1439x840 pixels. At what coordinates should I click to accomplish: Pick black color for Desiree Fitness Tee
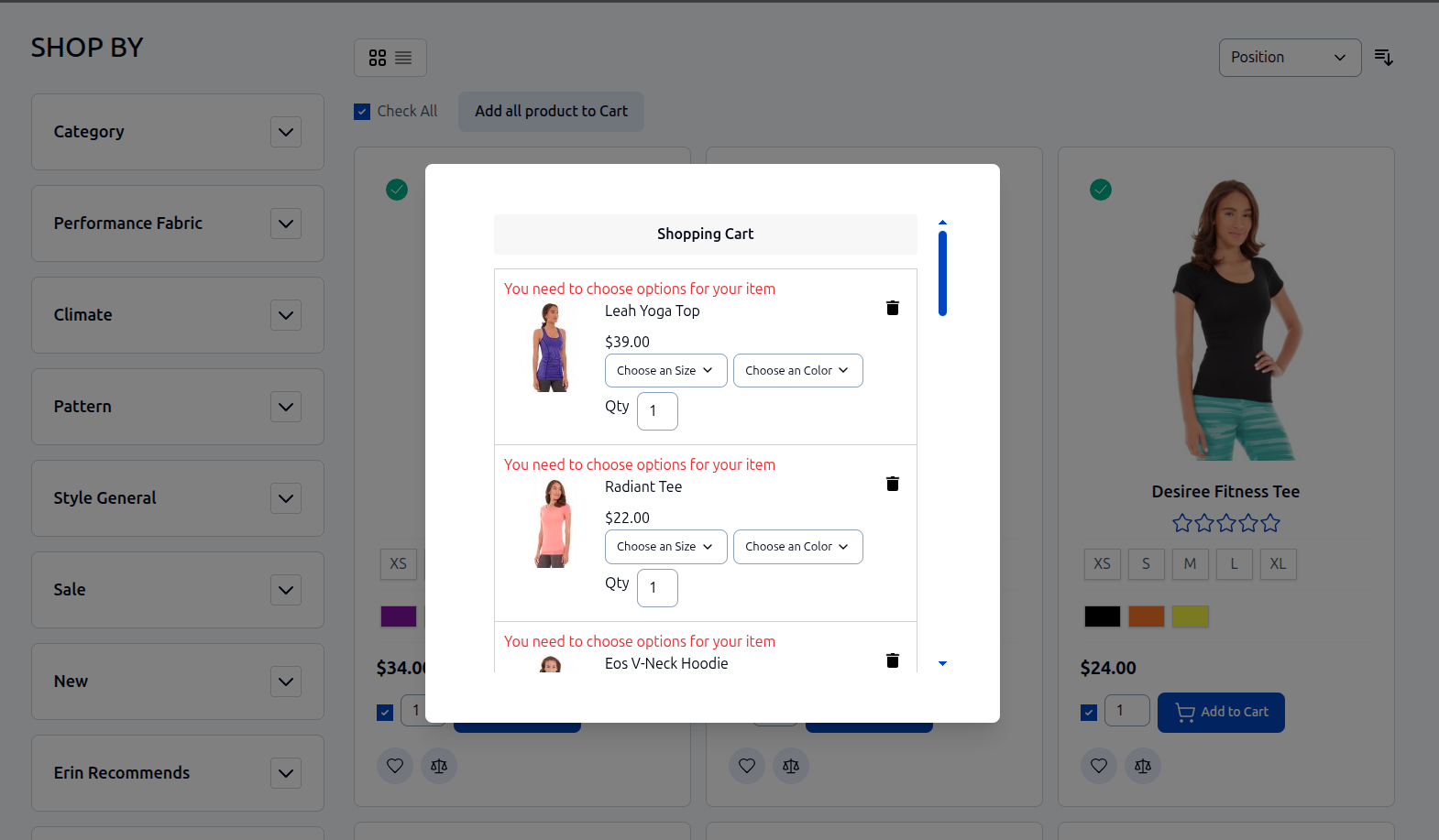(1102, 616)
